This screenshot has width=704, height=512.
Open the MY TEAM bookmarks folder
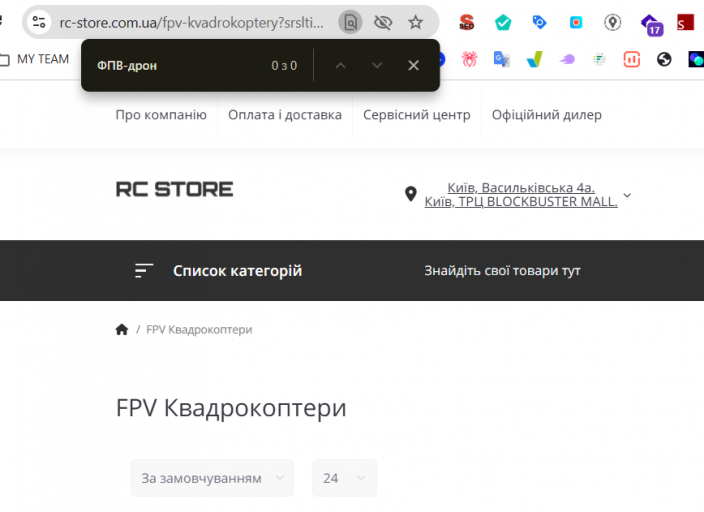coord(35,59)
